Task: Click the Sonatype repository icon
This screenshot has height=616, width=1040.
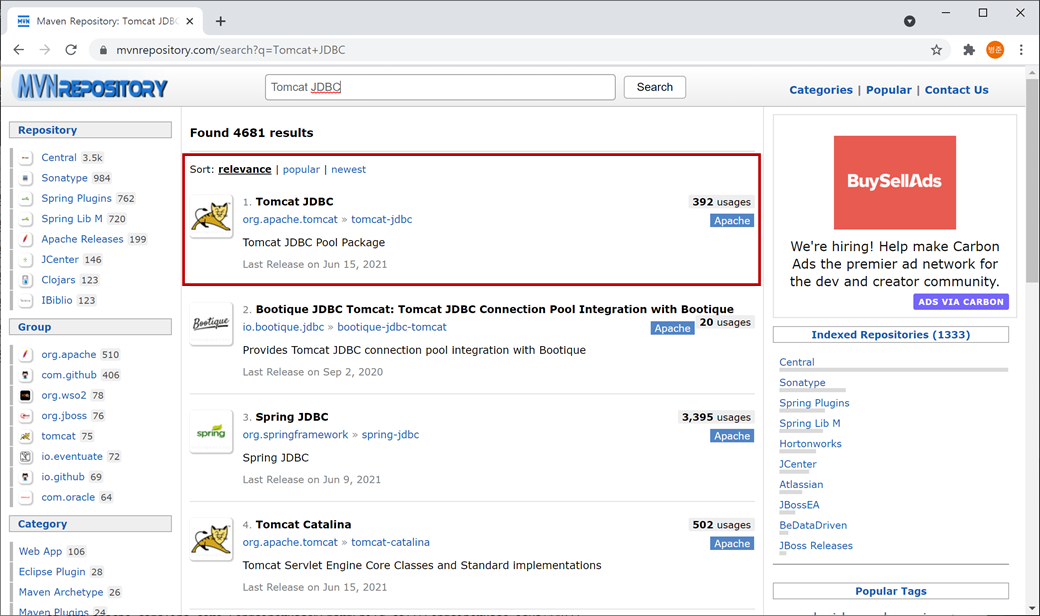Action: 25,178
